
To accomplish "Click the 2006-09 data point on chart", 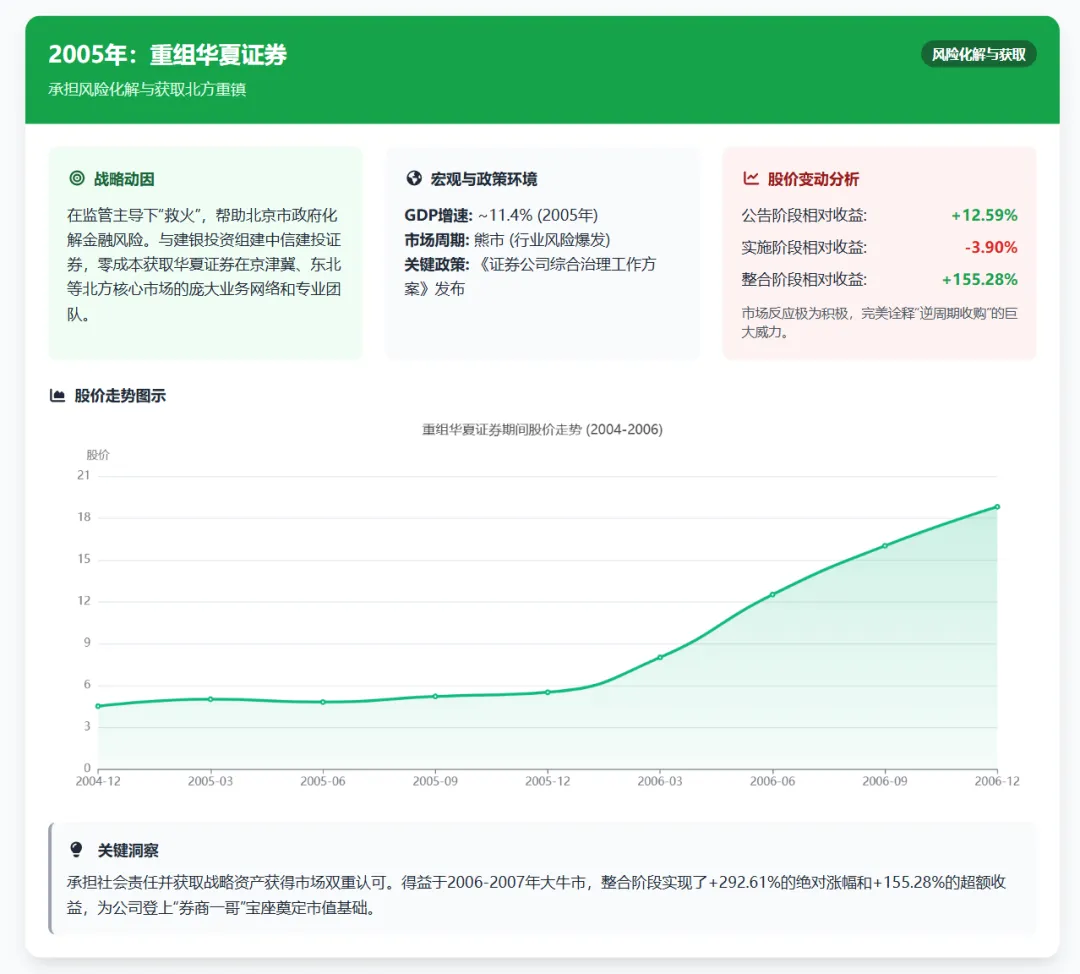I will click(885, 546).
